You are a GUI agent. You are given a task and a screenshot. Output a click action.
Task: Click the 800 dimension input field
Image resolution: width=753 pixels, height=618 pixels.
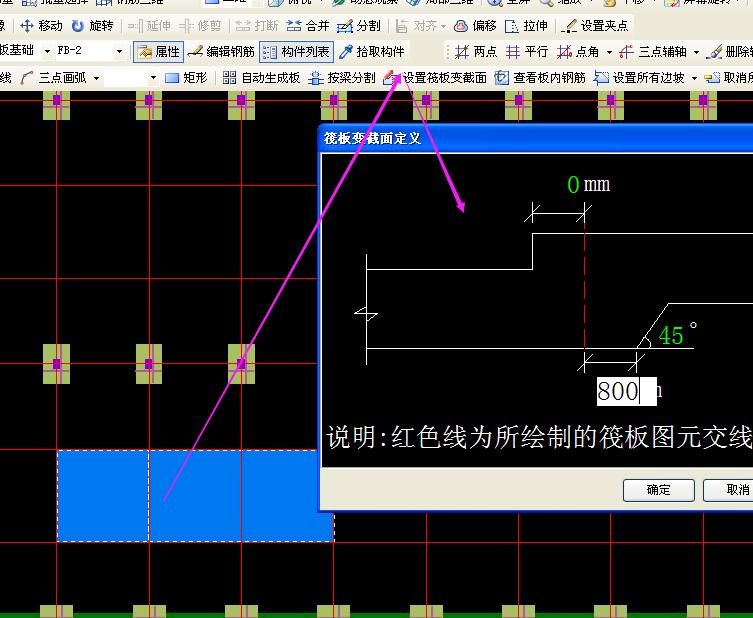(x=626, y=391)
